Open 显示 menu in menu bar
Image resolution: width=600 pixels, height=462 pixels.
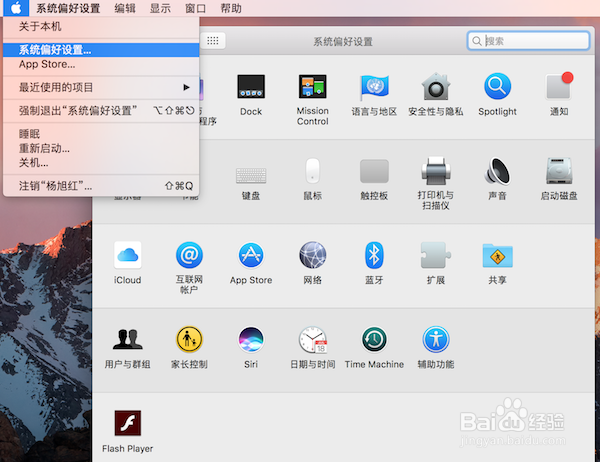click(160, 8)
